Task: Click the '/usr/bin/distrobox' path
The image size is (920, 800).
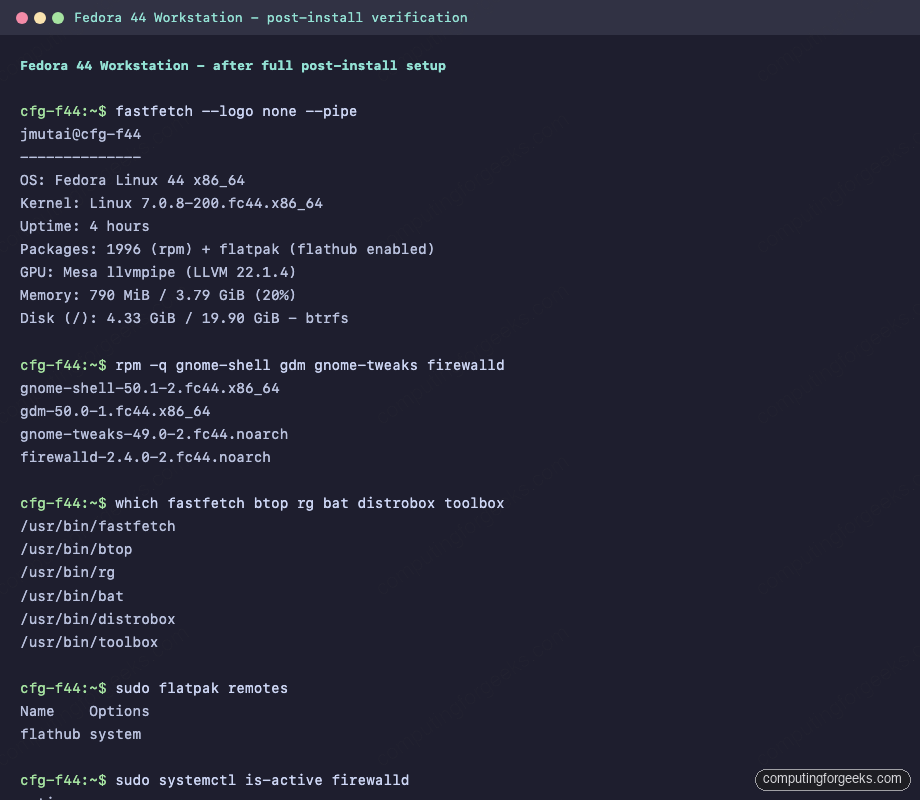Action: pos(97,619)
